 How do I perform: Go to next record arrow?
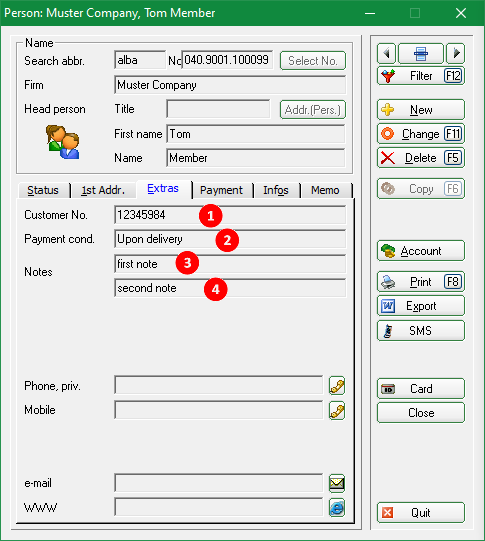(x=456, y=53)
